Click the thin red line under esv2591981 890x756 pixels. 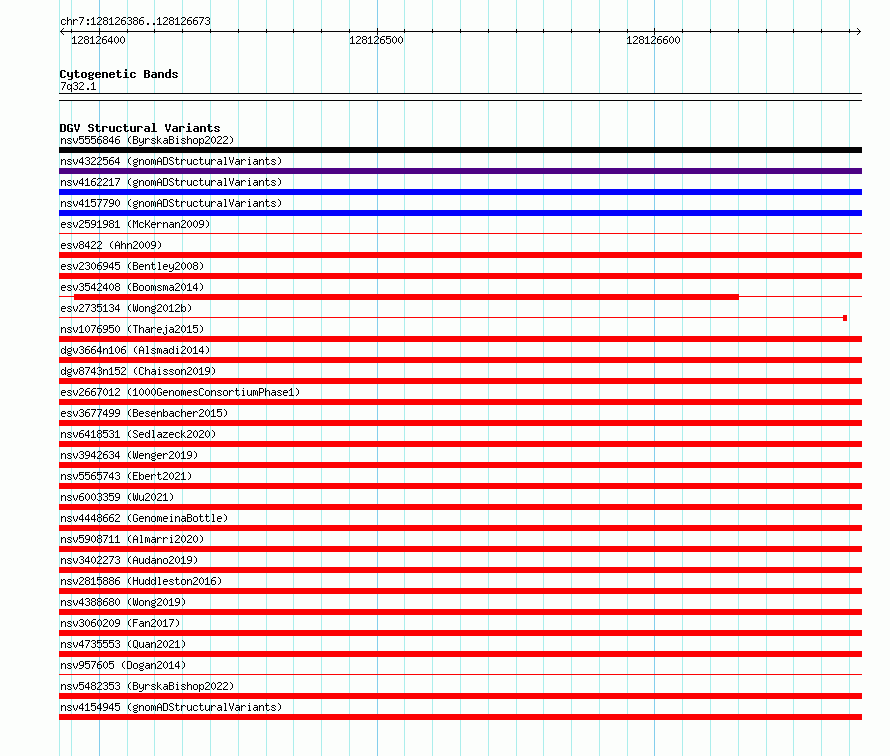[x=460, y=233]
